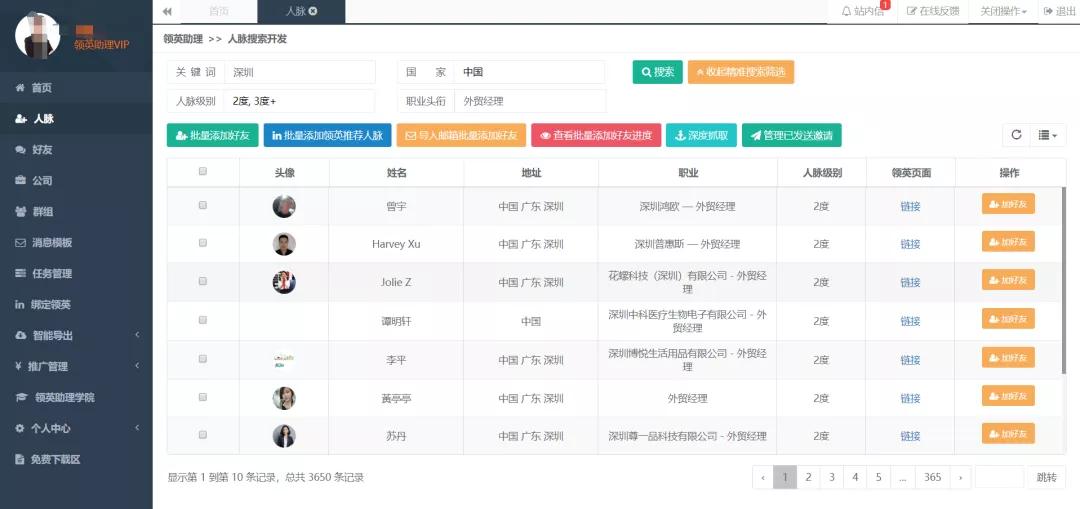Click the 职业头衔 input field

click(x=530, y=101)
